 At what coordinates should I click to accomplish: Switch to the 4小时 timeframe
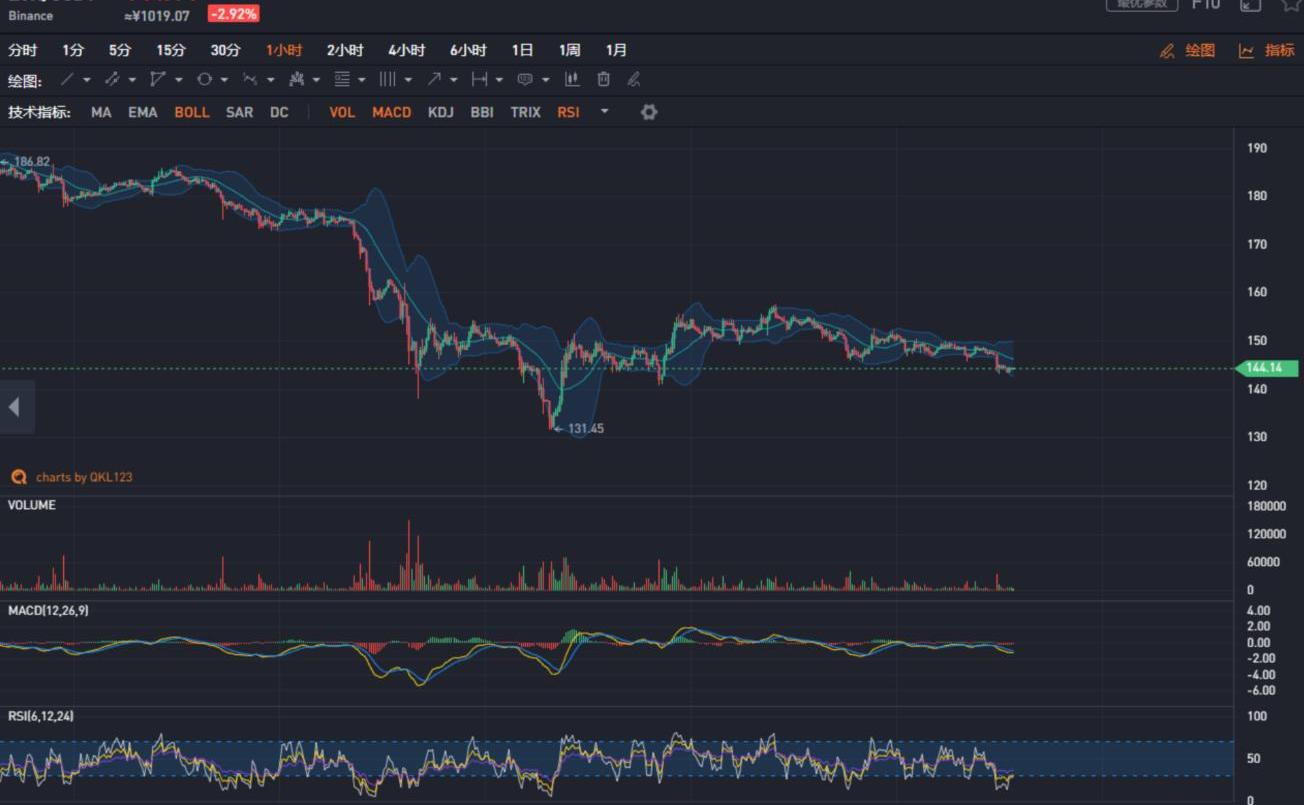point(406,50)
